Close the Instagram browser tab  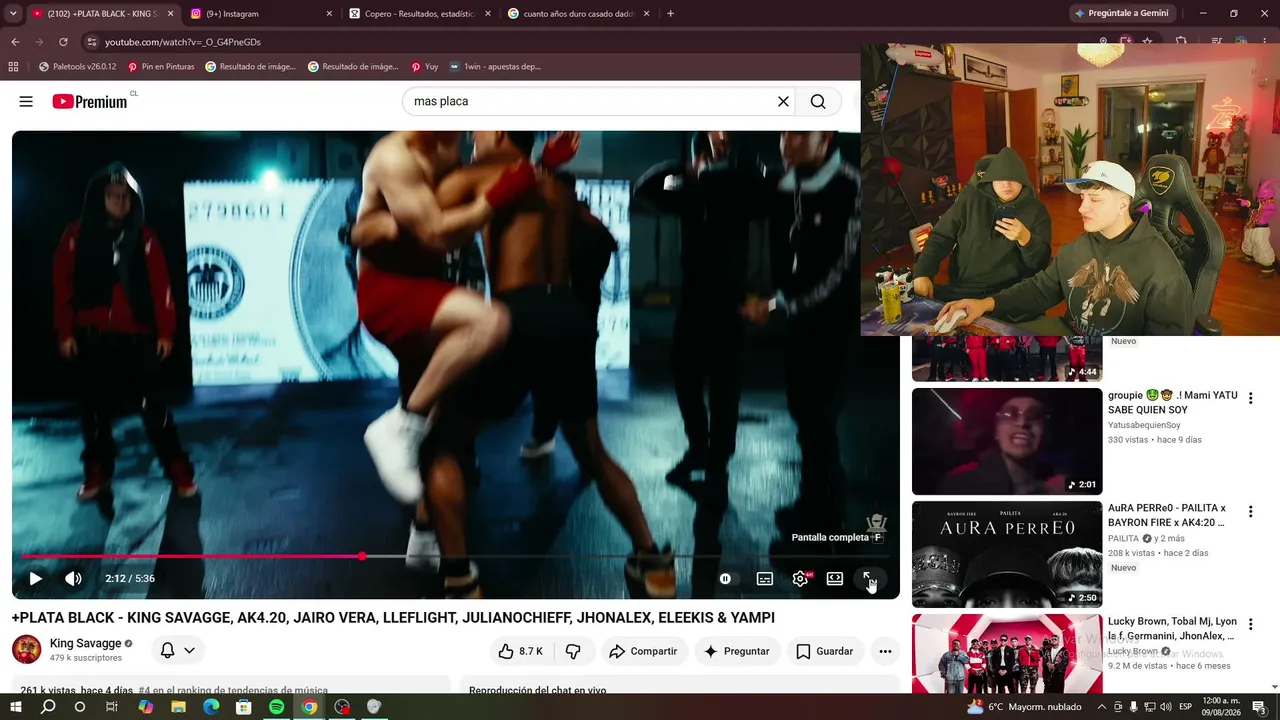click(x=329, y=14)
